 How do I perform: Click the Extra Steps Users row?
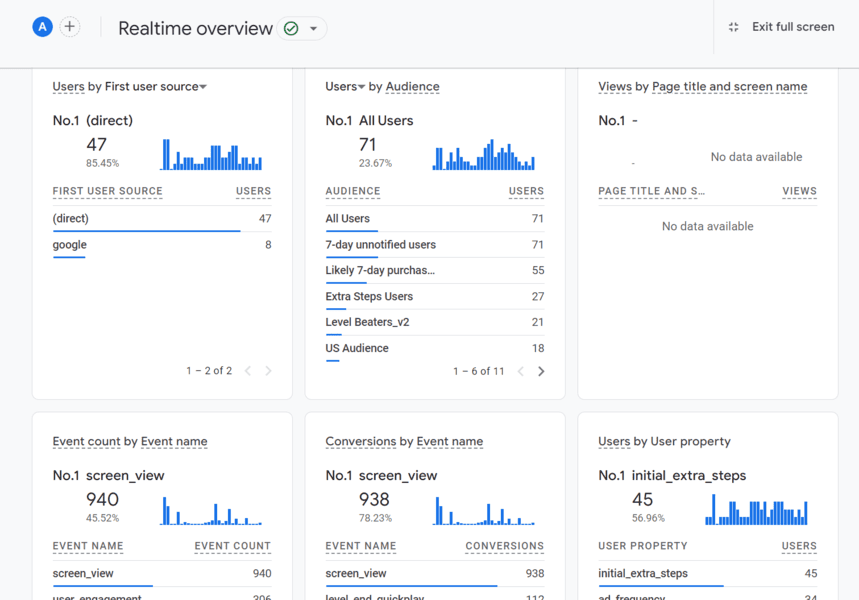434,296
